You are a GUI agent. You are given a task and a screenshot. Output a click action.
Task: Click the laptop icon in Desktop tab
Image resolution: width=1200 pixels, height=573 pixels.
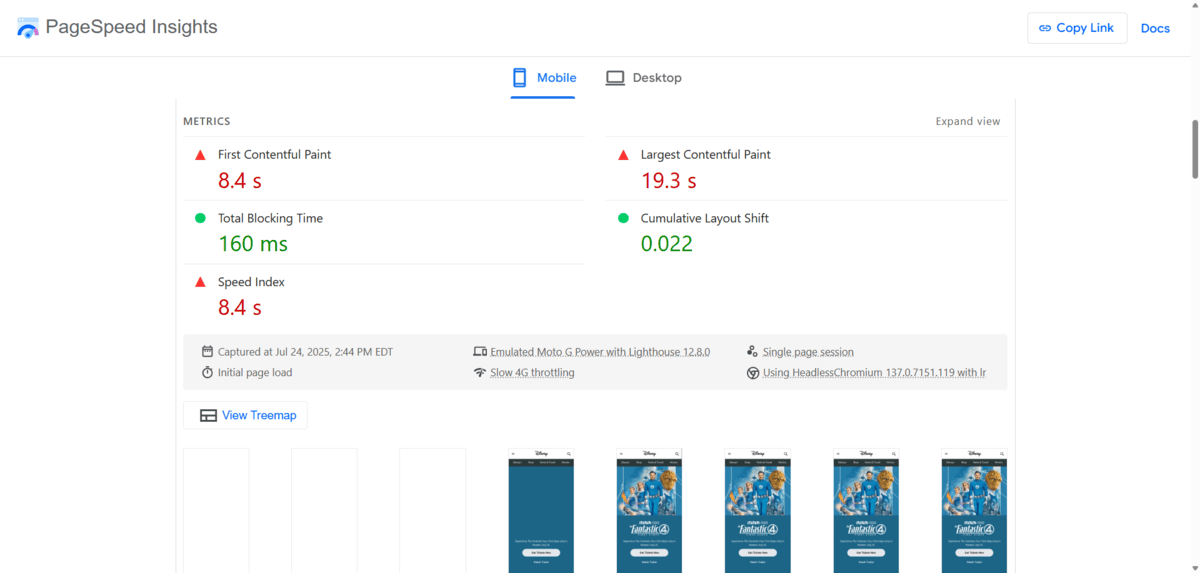pyautogui.click(x=615, y=78)
